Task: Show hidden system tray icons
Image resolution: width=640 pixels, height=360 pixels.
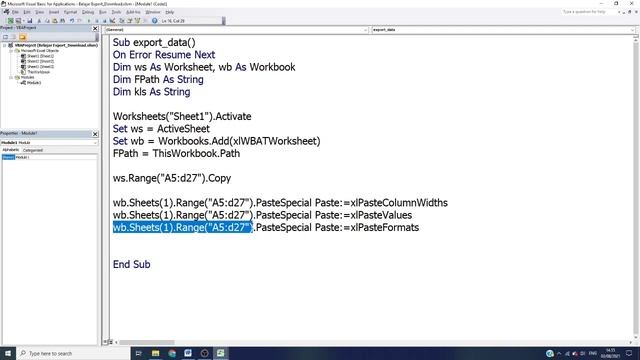Action: (559, 353)
